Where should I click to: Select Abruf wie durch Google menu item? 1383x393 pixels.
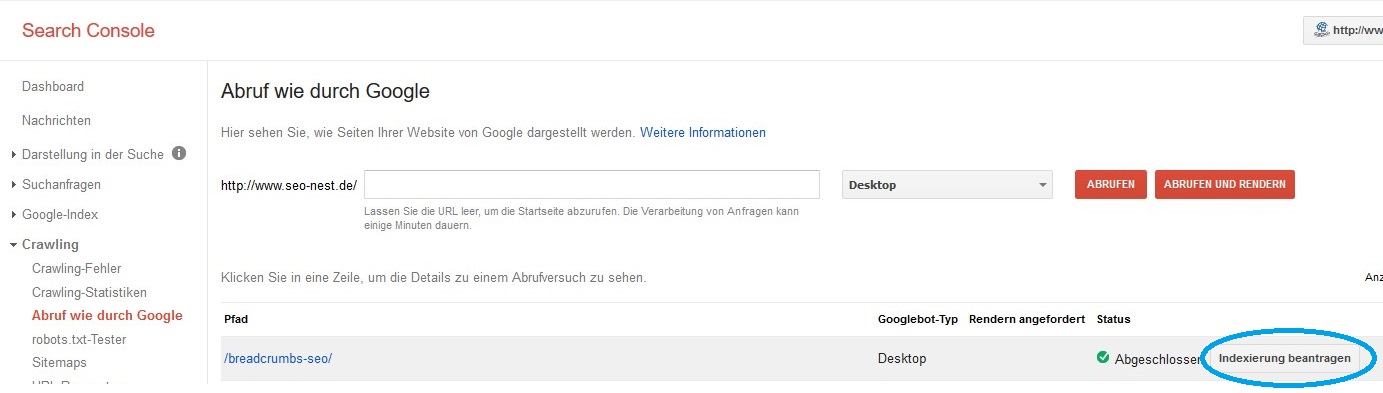tap(107, 315)
